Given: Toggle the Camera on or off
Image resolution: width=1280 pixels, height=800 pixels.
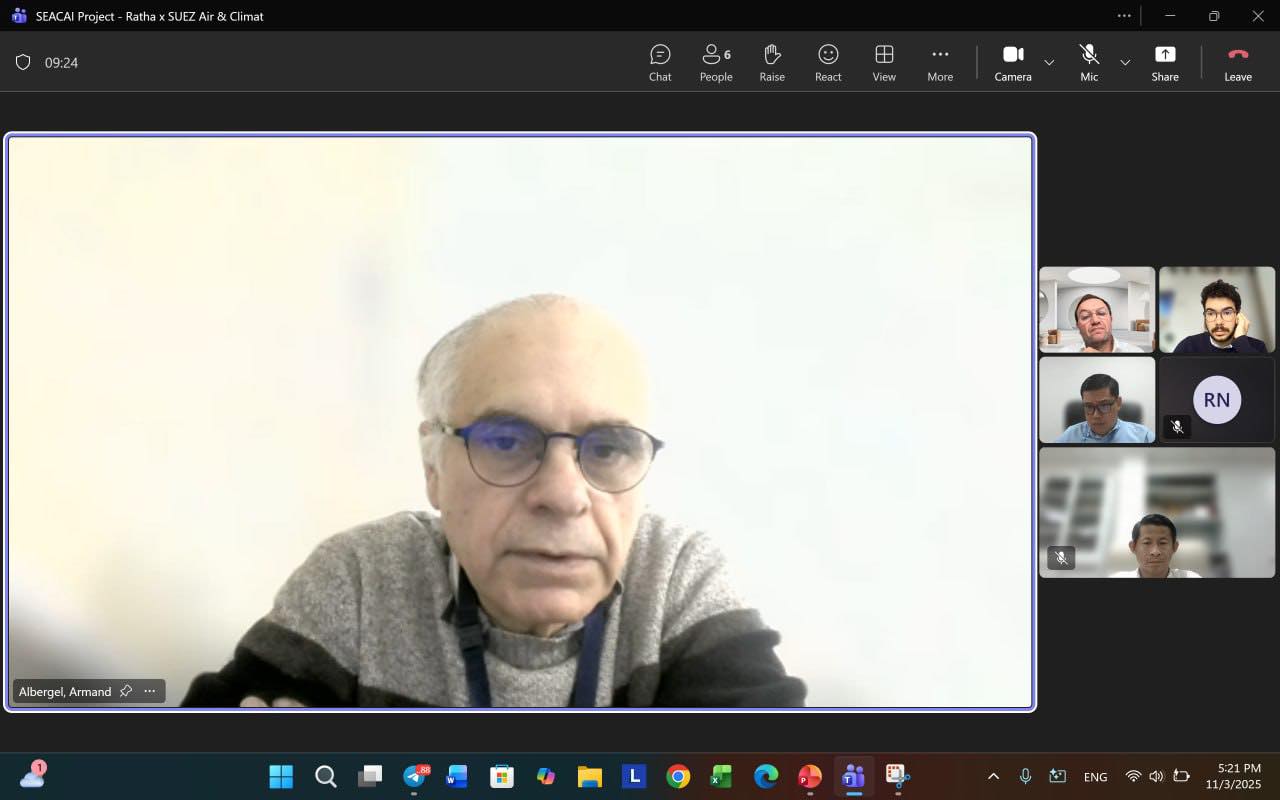Looking at the screenshot, I should tap(1013, 62).
